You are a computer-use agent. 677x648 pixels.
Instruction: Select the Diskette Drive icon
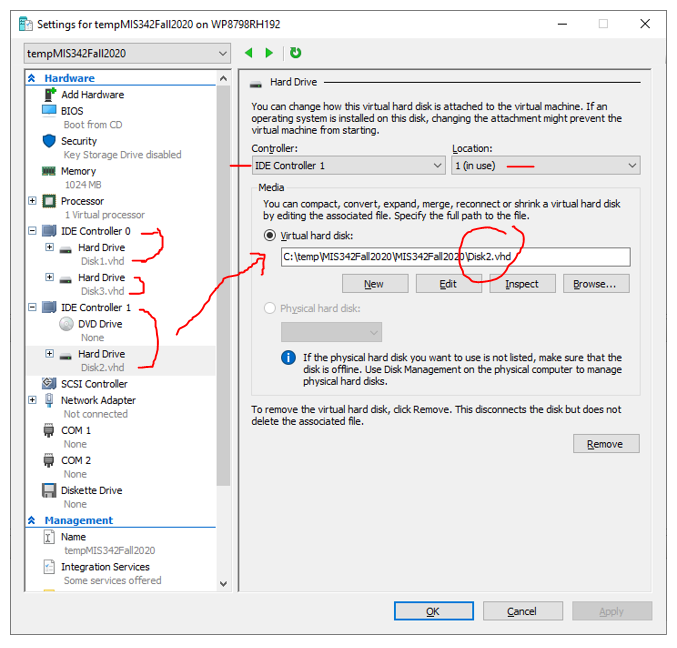49,490
